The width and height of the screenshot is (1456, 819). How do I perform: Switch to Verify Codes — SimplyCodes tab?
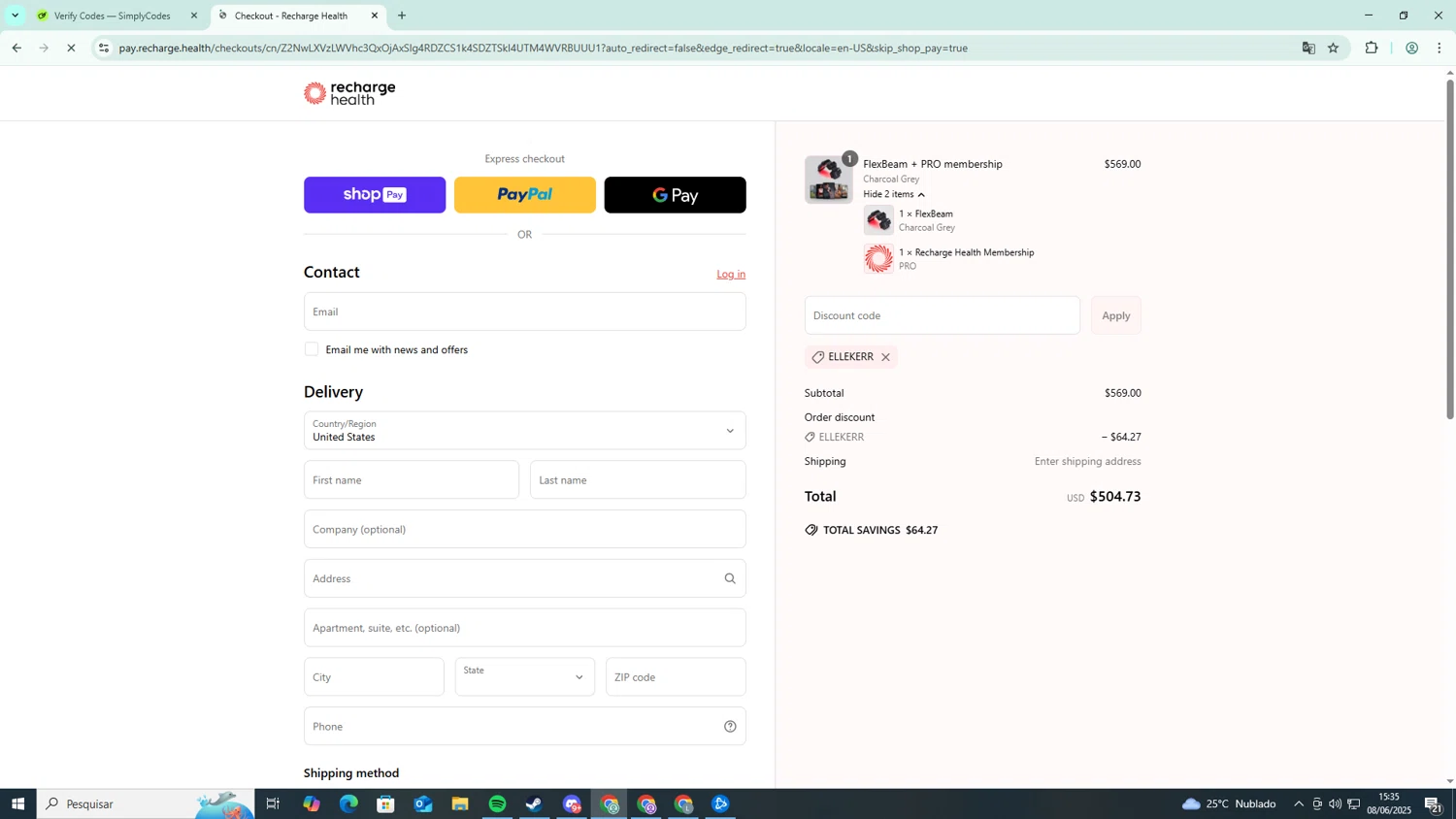pos(113,16)
